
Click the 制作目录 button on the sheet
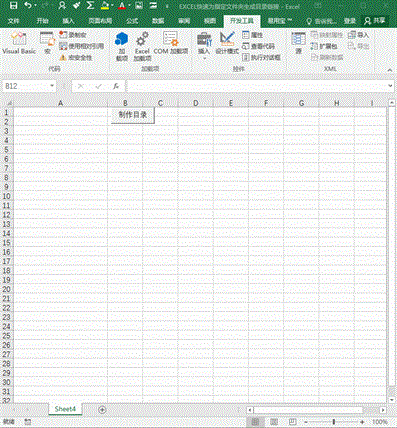[x=133, y=115]
